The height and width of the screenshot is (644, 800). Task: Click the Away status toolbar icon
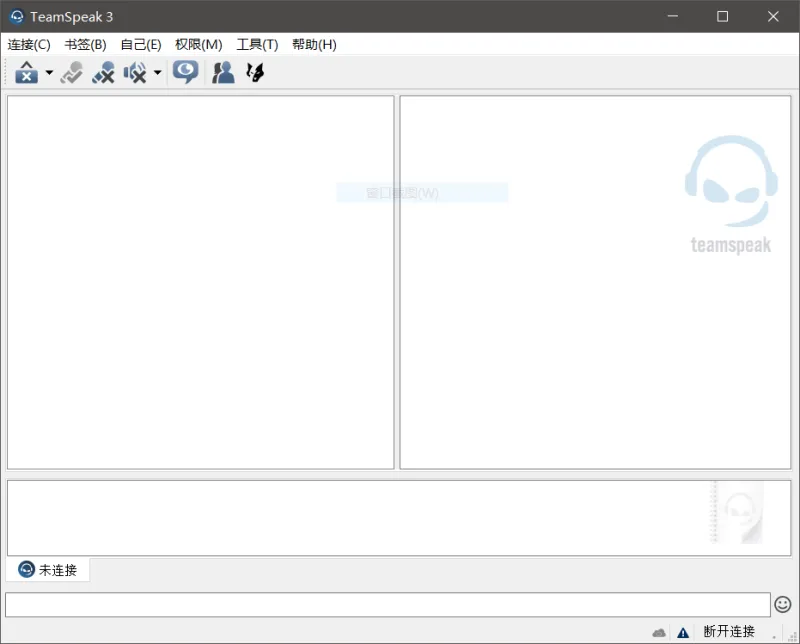pos(27,72)
